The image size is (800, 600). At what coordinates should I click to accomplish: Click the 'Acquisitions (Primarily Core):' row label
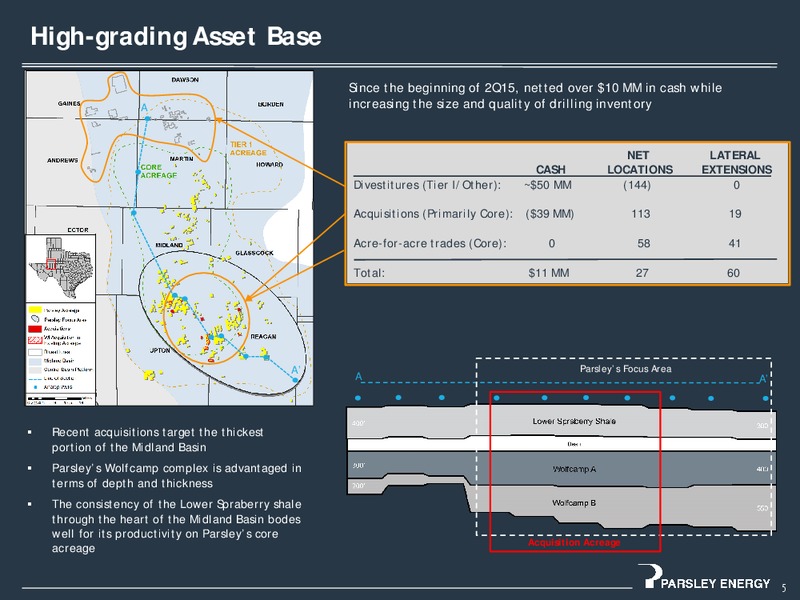pyautogui.click(x=433, y=214)
